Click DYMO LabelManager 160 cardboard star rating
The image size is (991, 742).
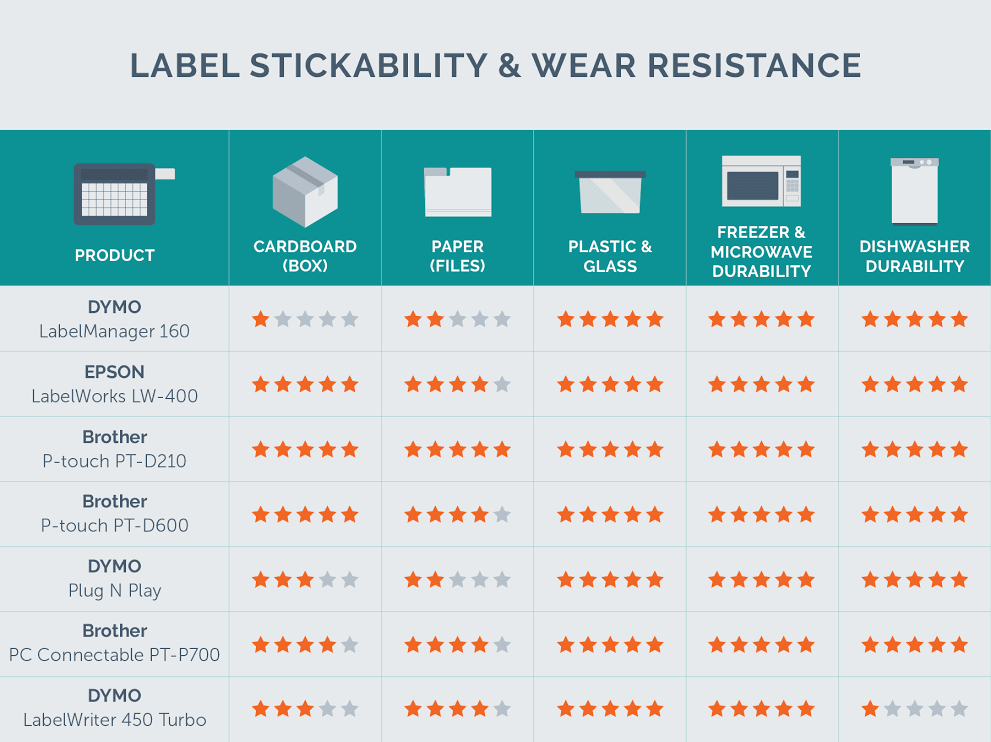tap(305, 320)
